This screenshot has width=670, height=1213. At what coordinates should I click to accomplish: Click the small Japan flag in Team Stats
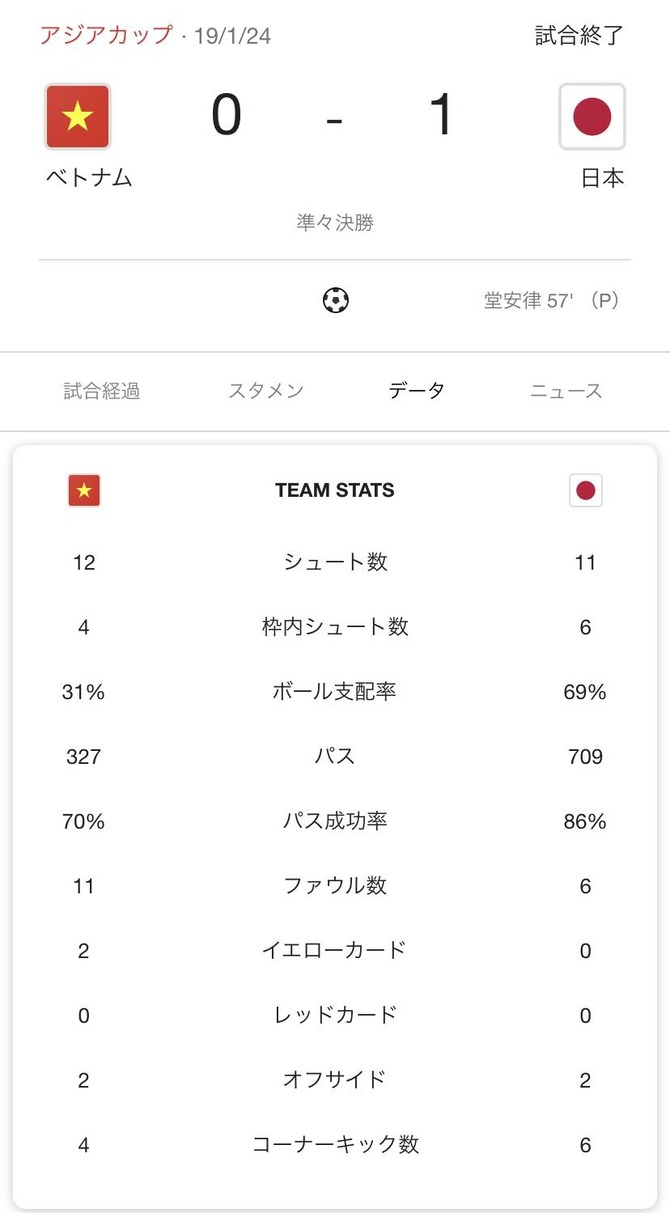pyautogui.click(x=586, y=490)
